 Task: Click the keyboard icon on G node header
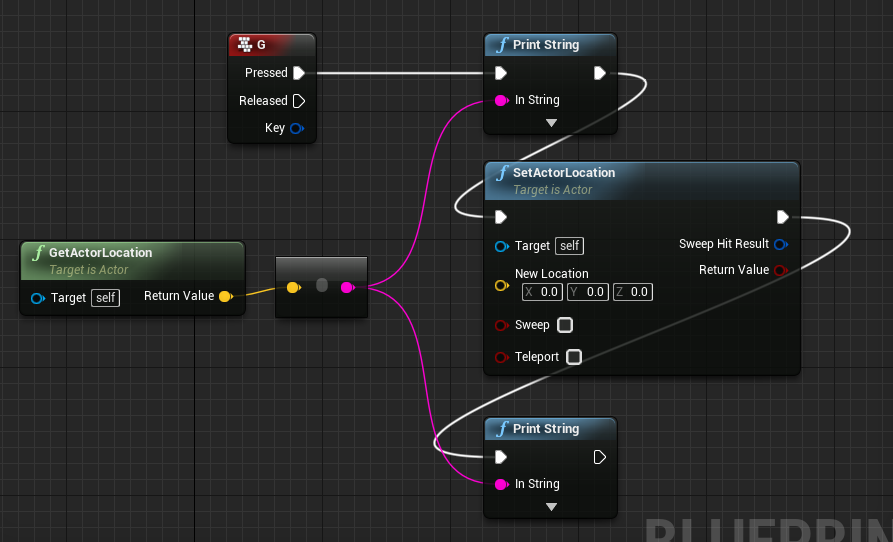pos(245,44)
